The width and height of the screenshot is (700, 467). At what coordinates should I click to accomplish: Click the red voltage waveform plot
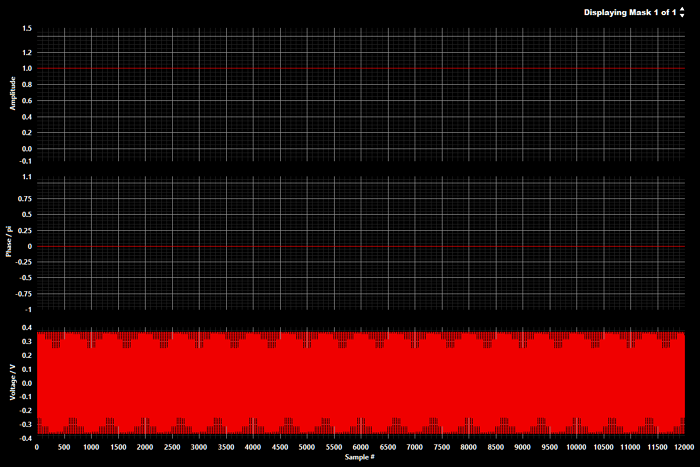coord(360,383)
